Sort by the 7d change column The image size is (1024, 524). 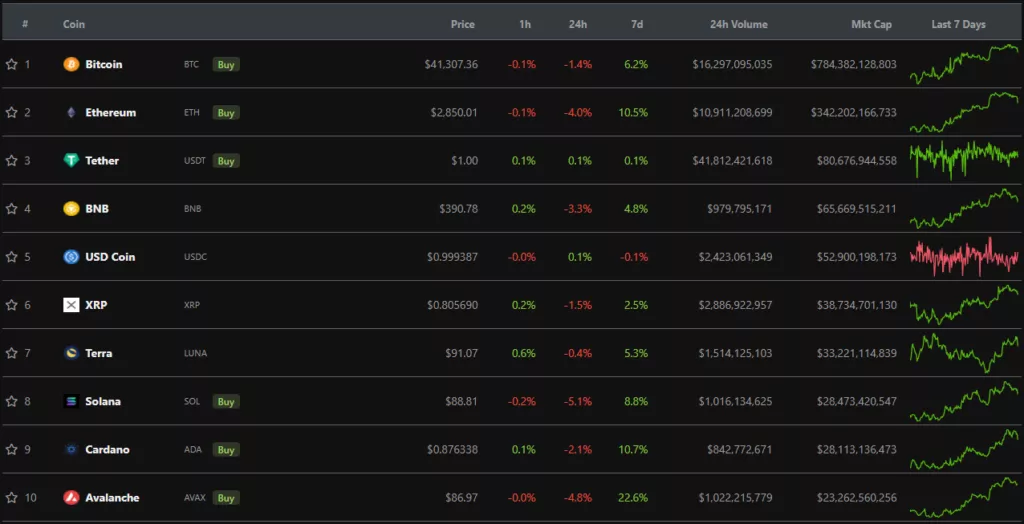tap(637, 24)
